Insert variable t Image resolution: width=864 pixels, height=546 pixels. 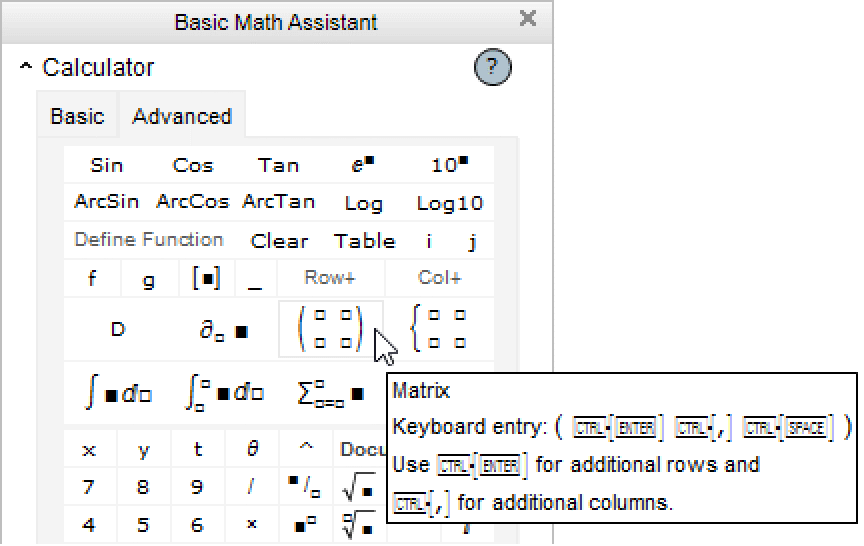(197, 449)
